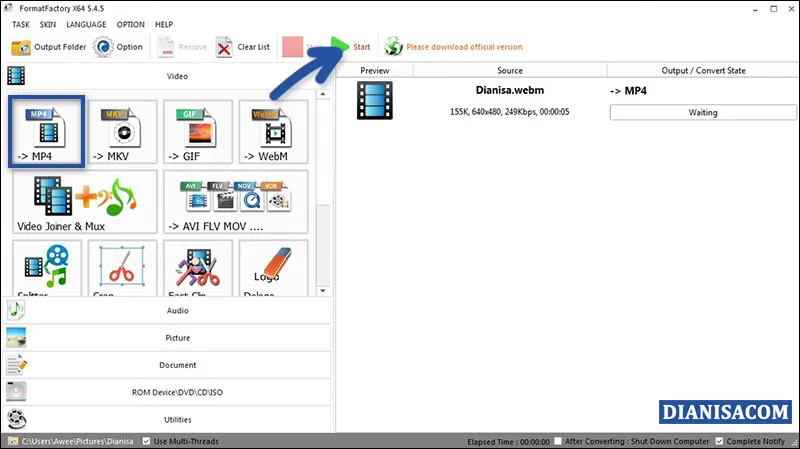
Task: Click the Elapsed Time 00:00:00 status text
Action: [508, 441]
